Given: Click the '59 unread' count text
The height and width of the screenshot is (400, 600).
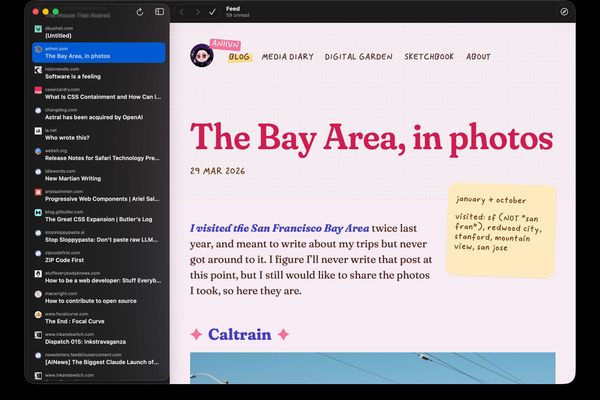Looking at the screenshot, I should click(237, 15).
